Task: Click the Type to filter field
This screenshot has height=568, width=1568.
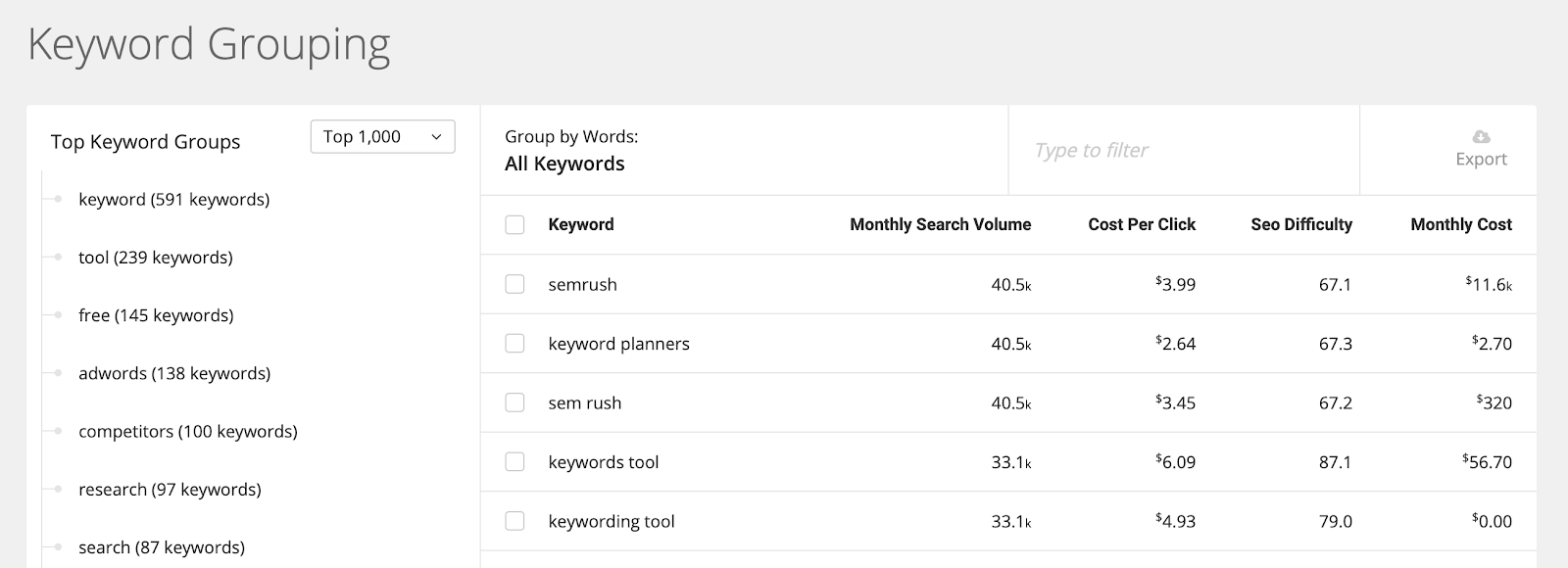Action: pyautogui.click(x=1183, y=150)
